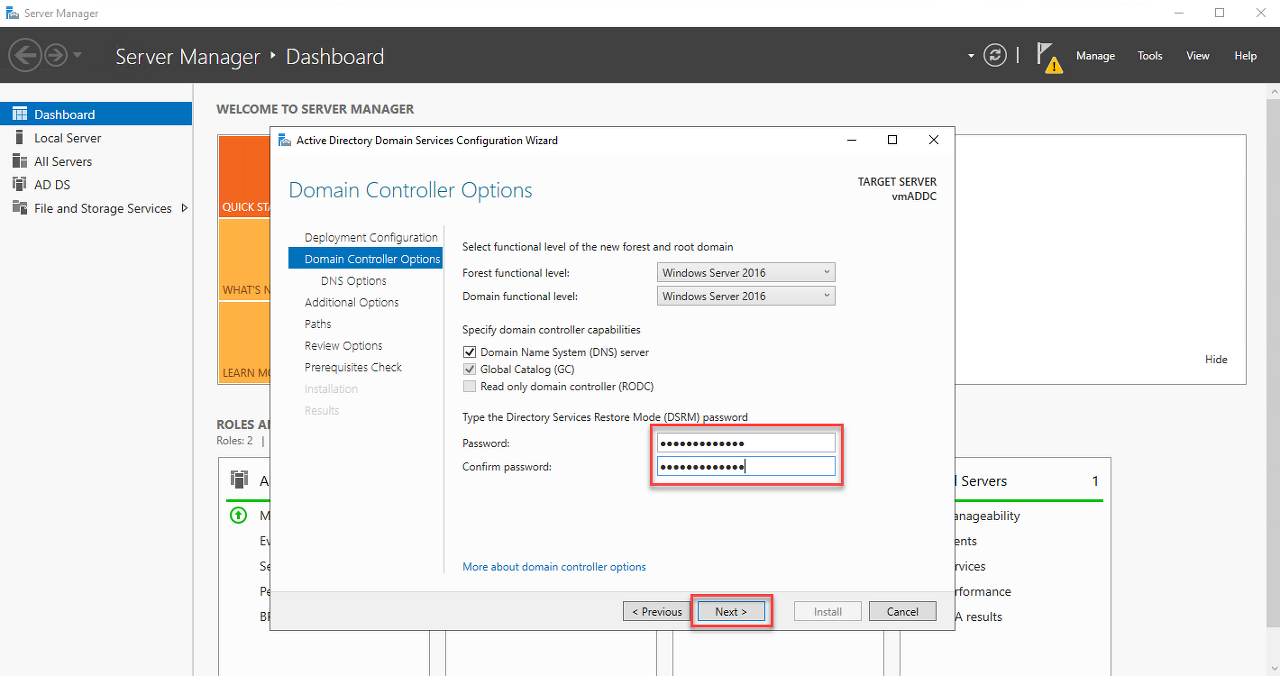Open Domain functional level dropdown
Image resolution: width=1280 pixels, height=676 pixels.
coord(746,296)
